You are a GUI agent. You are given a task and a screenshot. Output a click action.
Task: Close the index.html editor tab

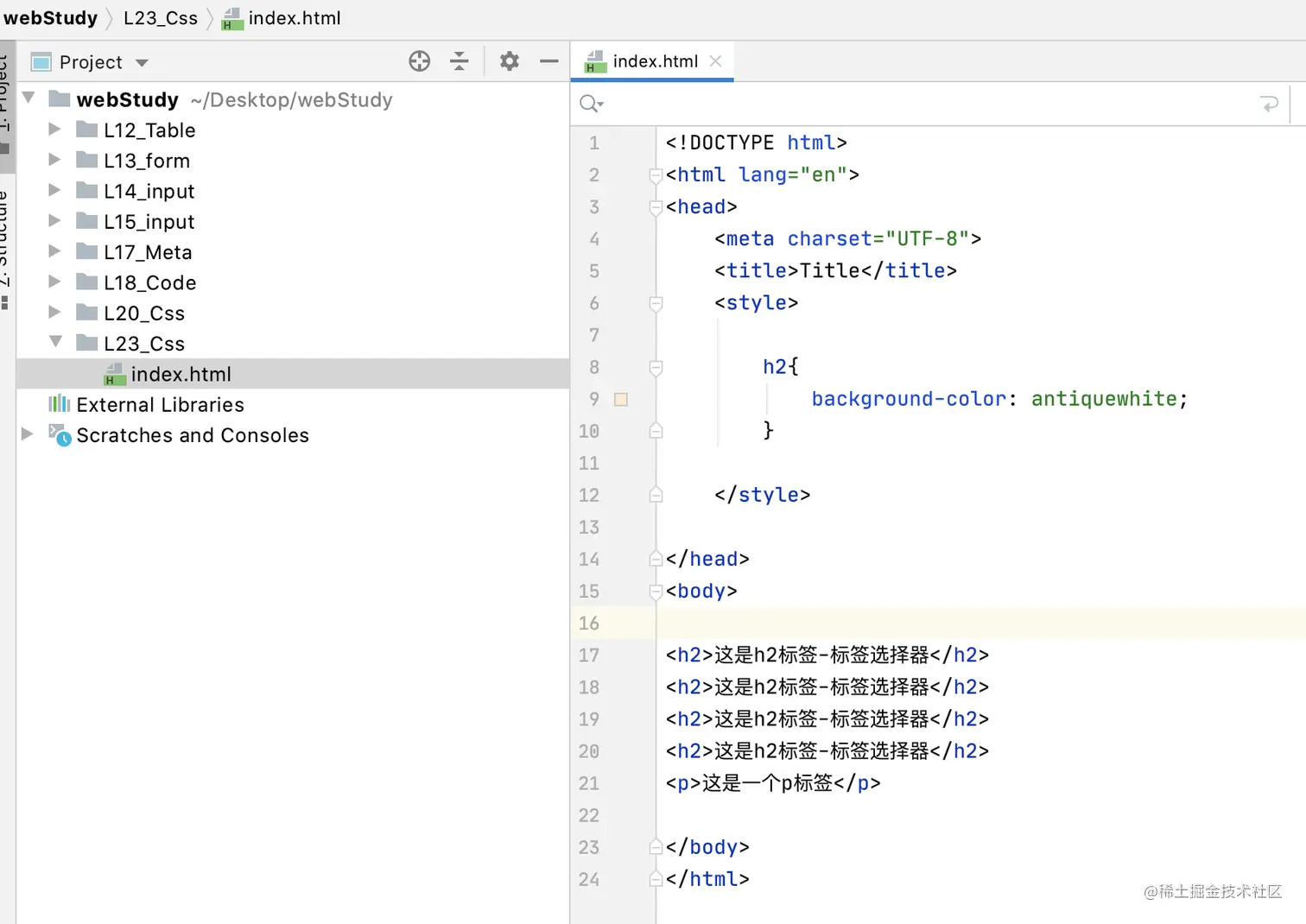pos(715,61)
